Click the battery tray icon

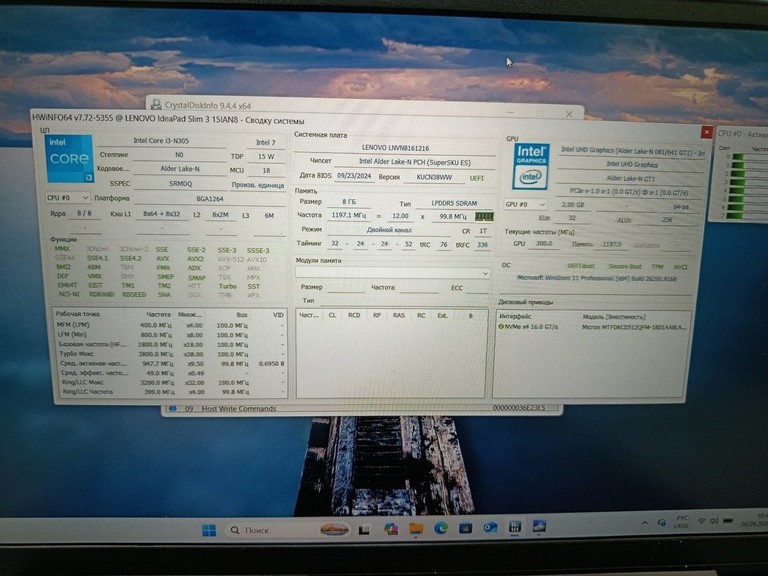tap(728, 520)
